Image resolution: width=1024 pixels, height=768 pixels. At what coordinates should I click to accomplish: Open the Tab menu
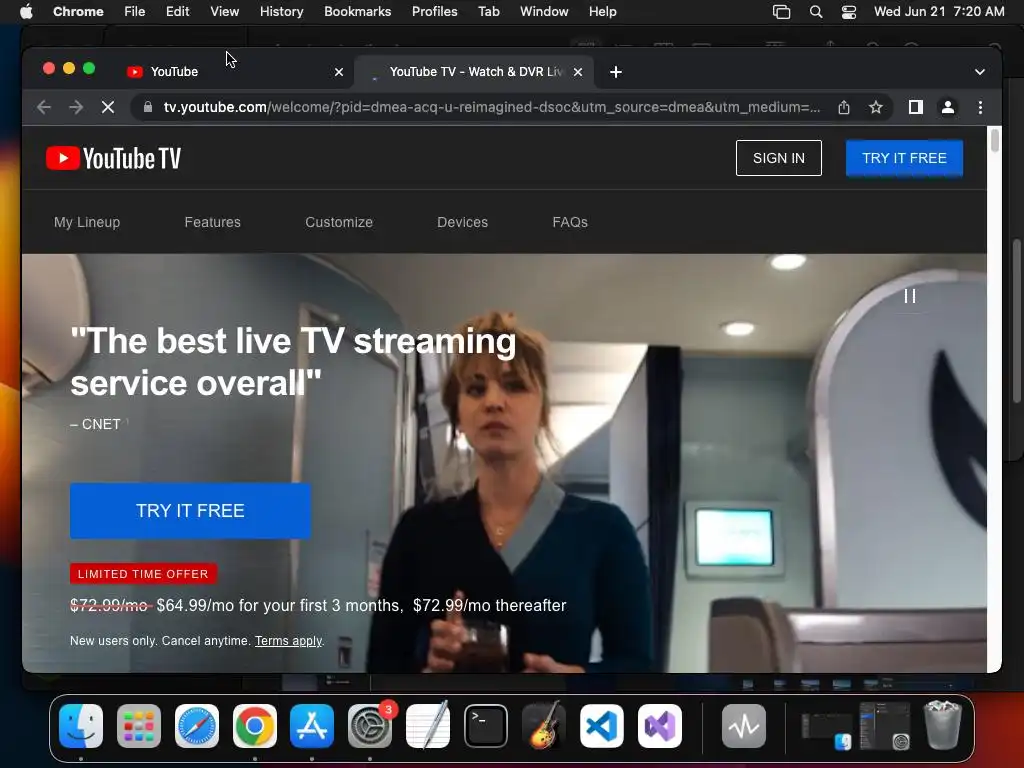point(488,12)
